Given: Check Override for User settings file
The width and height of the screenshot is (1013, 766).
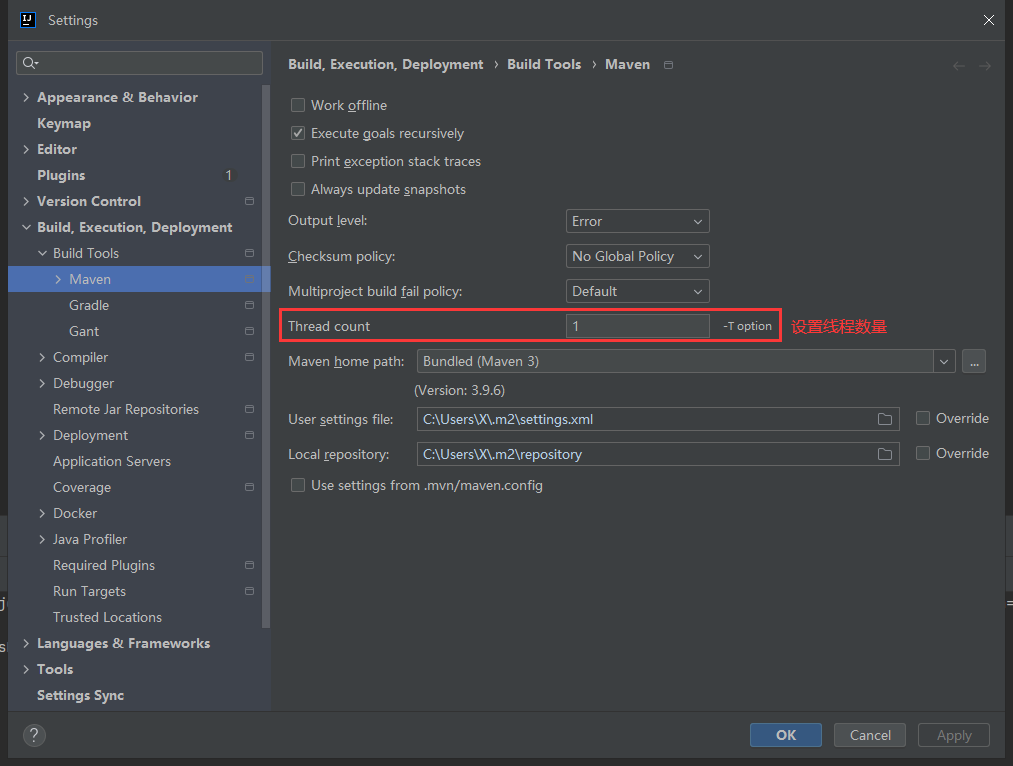Looking at the screenshot, I should [923, 419].
